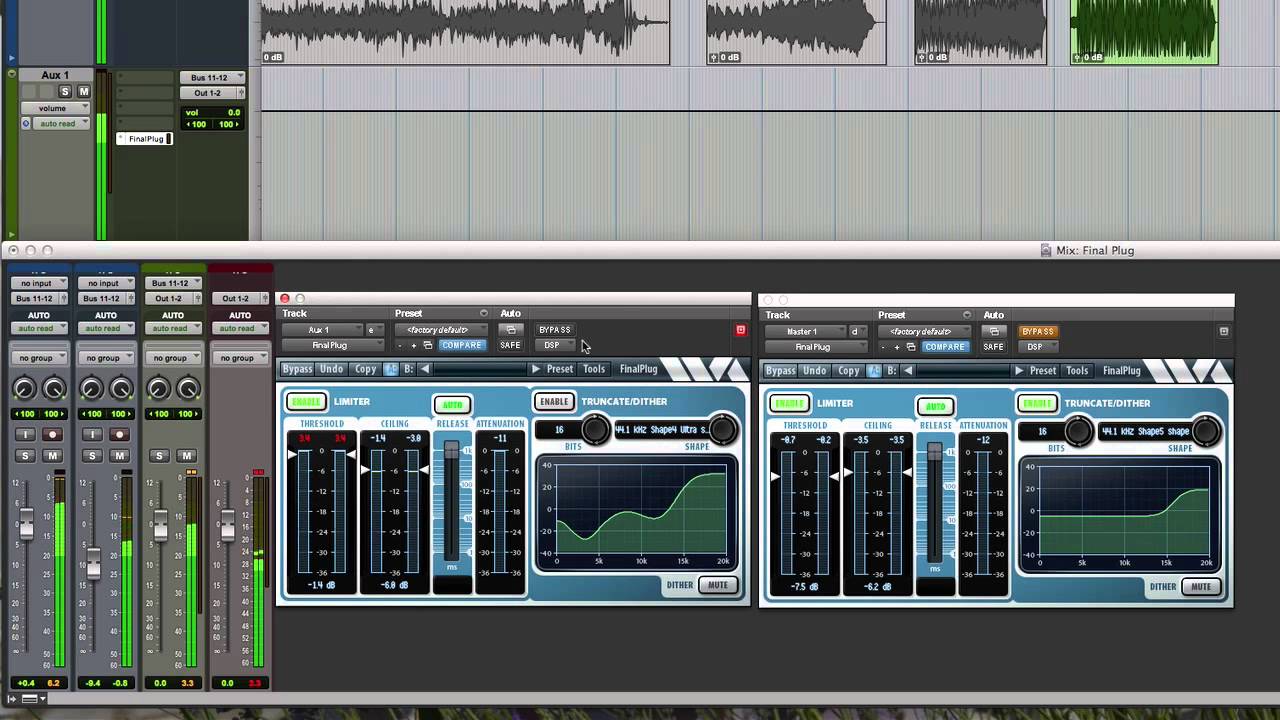
Task: Click Bits knob in Aux 1 FinalPlug
Action: 595,430
